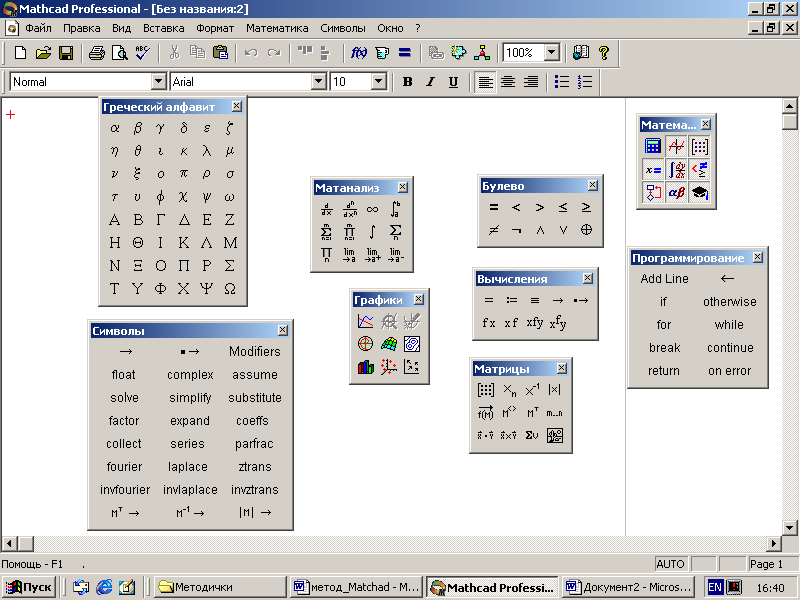
Task: Insert matrix icon in Матрицы palette
Action: coord(486,390)
